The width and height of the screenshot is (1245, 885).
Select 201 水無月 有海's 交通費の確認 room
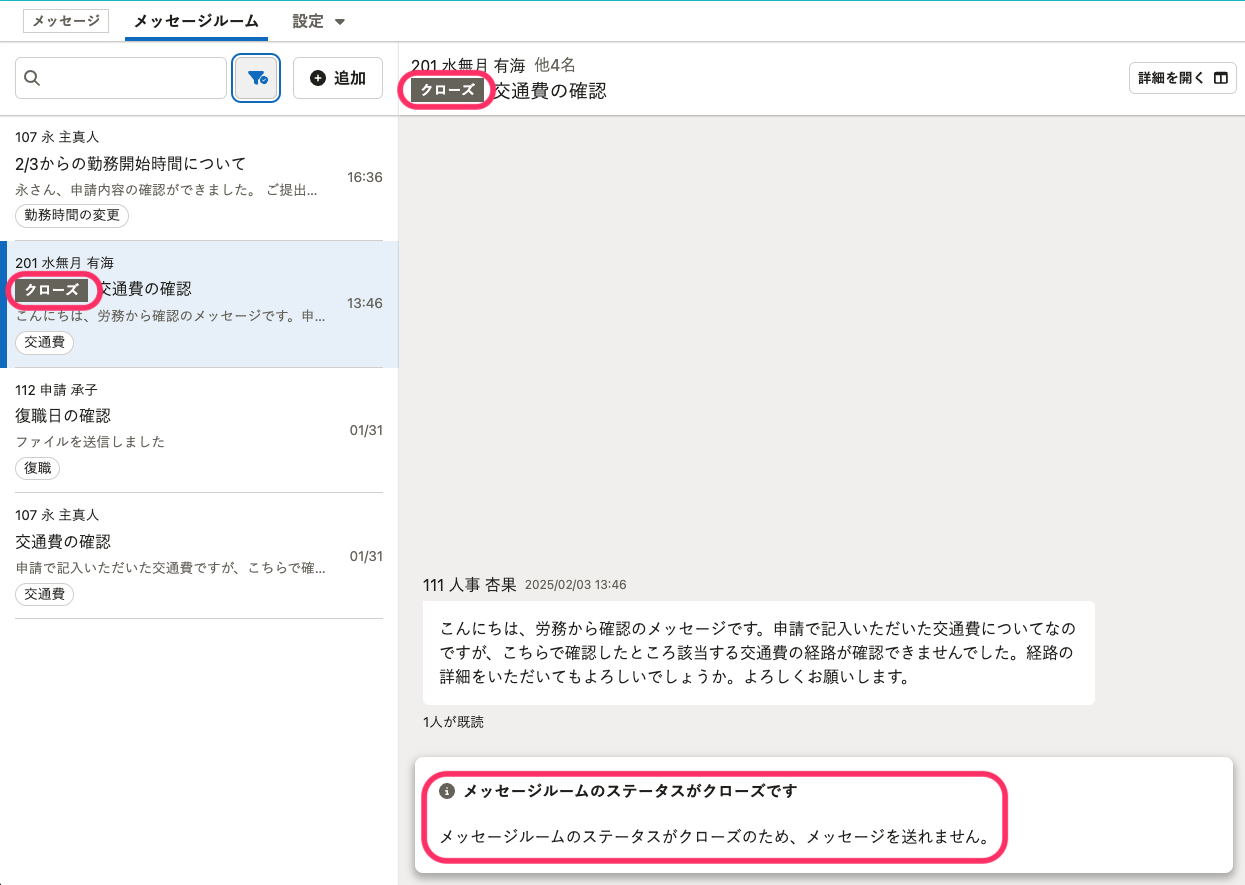coord(145,289)
